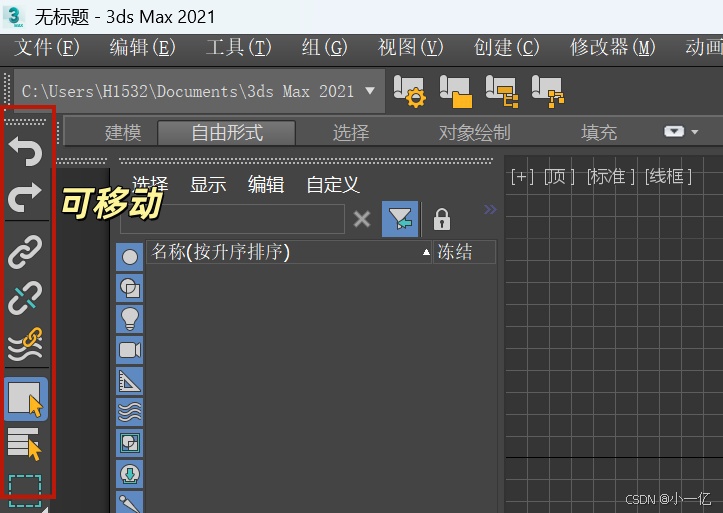Toggle the scene explorer selection filter funnel
The height and width of the screenshot is (513, 723).
(x=400, y=219)
